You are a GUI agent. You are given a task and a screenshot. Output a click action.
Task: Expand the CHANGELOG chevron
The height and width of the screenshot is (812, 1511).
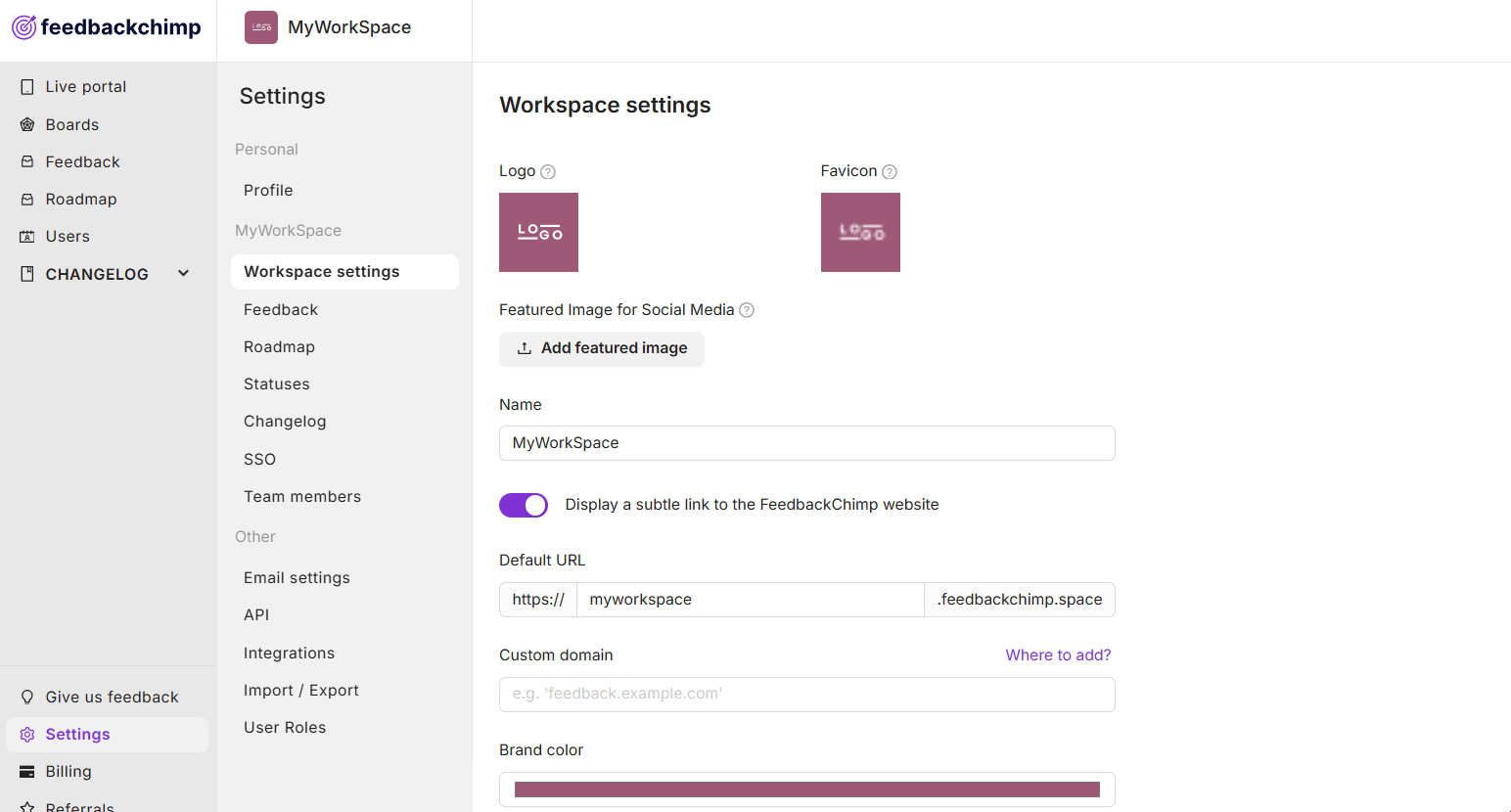click(183, 274)
